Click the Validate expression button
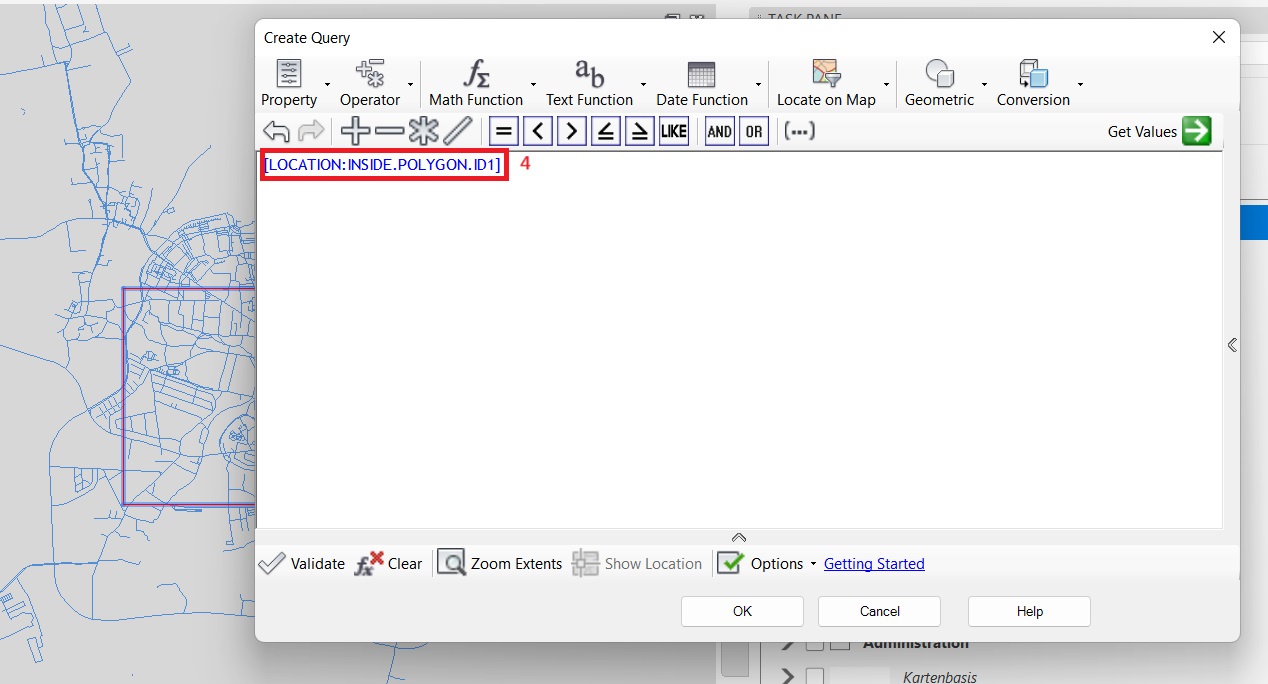 click(x=302, y=564)
